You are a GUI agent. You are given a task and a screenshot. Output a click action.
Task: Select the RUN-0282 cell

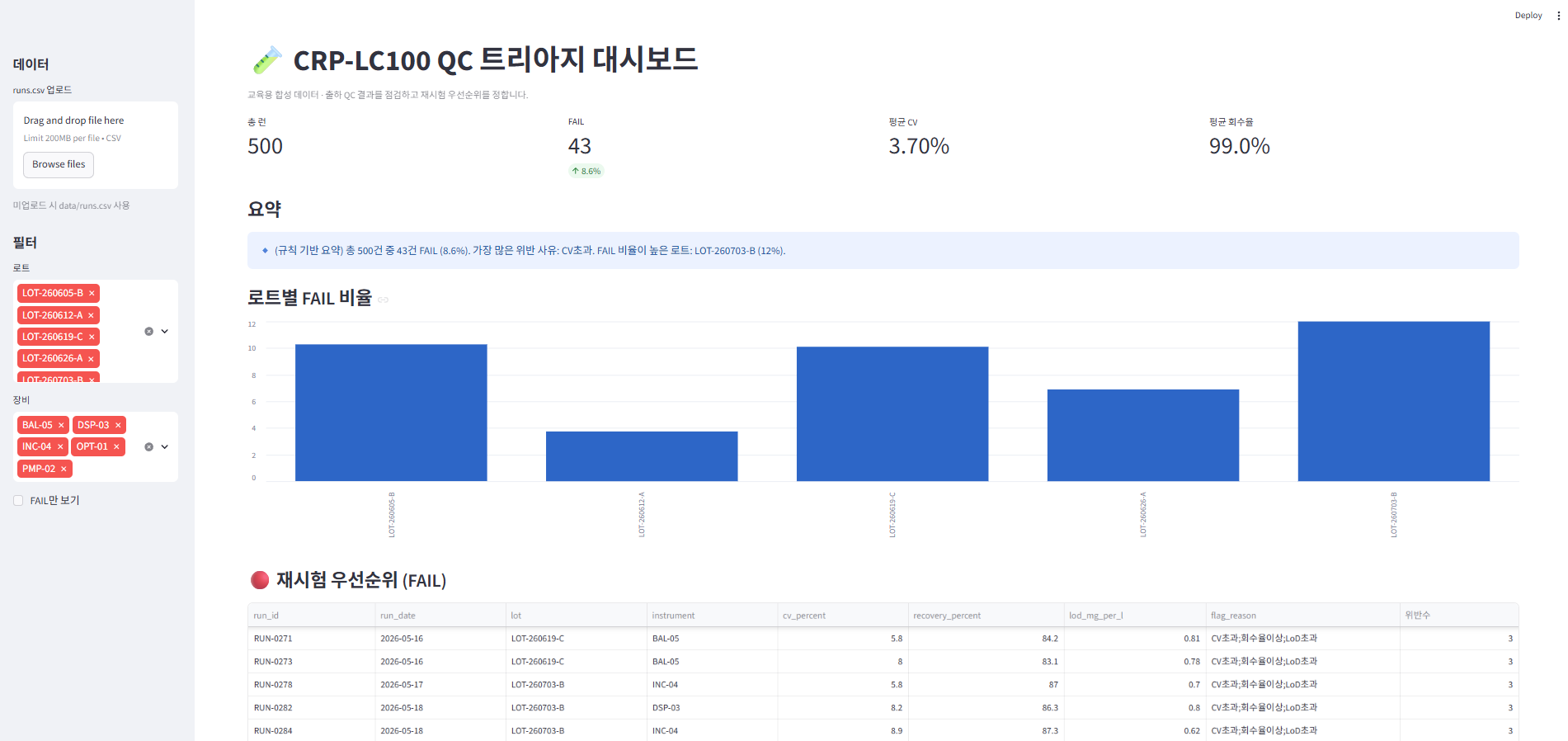[x=311, y=708]
